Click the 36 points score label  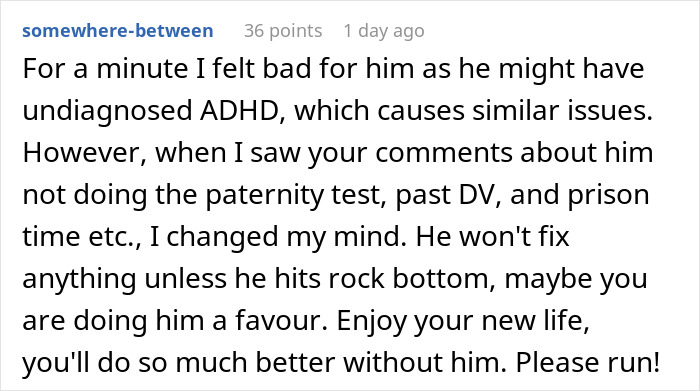pos(283,31)
